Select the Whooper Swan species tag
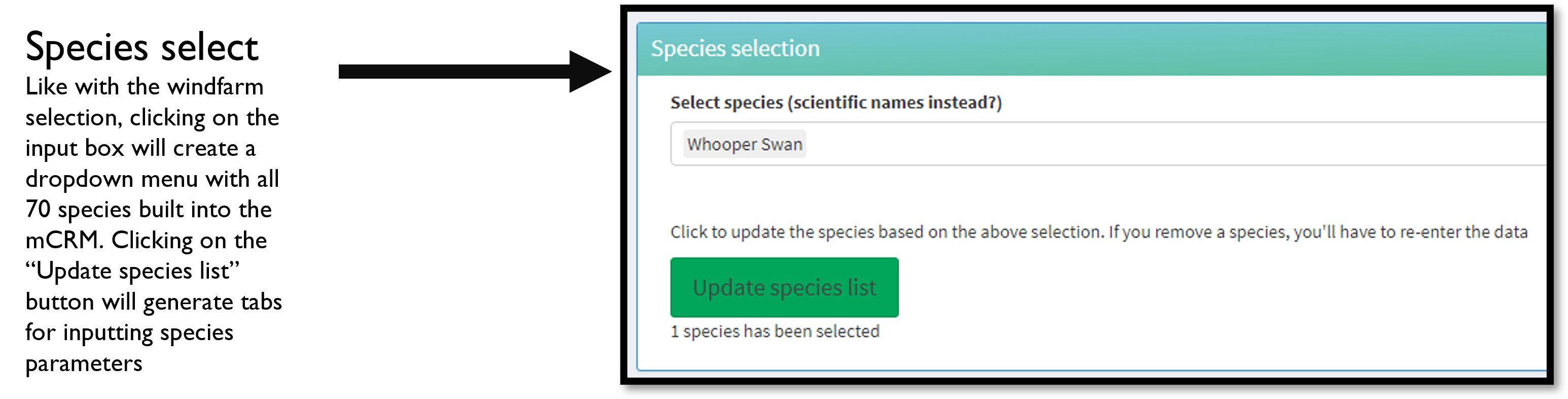 click(x=744, y=144)
